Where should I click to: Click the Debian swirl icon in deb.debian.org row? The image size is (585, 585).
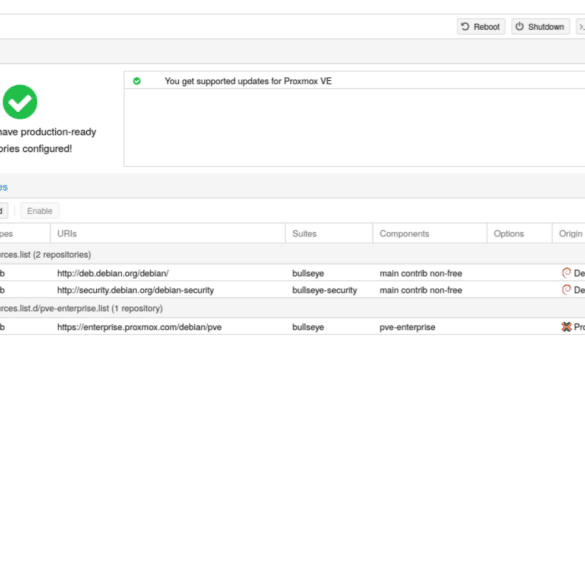[566, 273]
